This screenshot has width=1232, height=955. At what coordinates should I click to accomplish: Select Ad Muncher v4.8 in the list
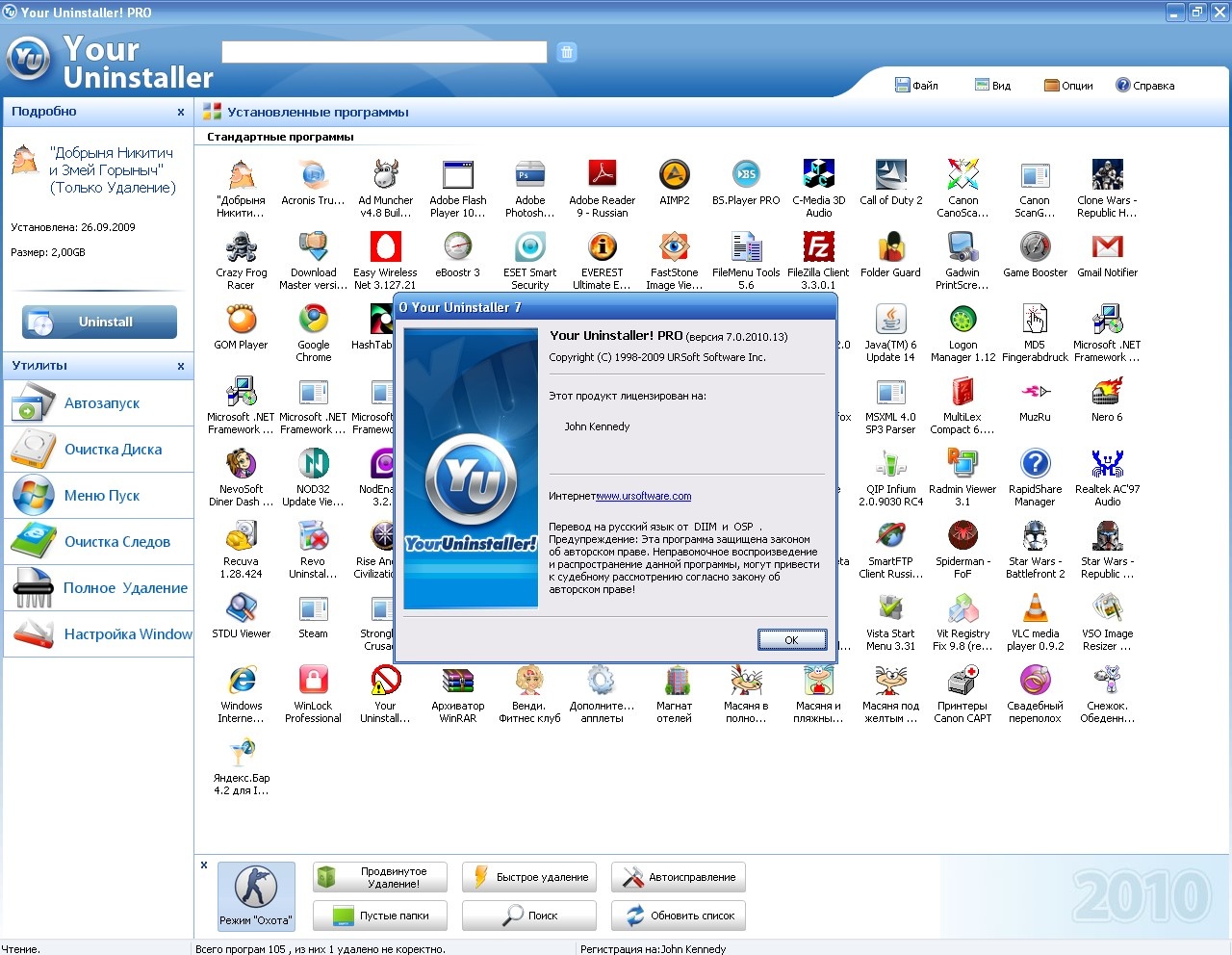tap(385, 175)
